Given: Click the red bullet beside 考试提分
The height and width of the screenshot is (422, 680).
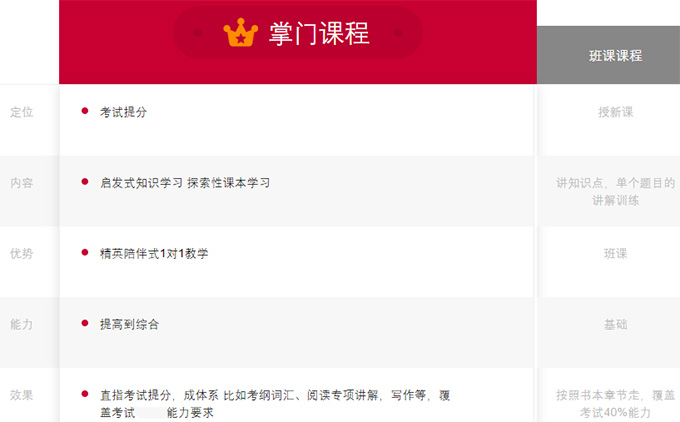Looking at the screenshot, I should [x=85, y=111].
